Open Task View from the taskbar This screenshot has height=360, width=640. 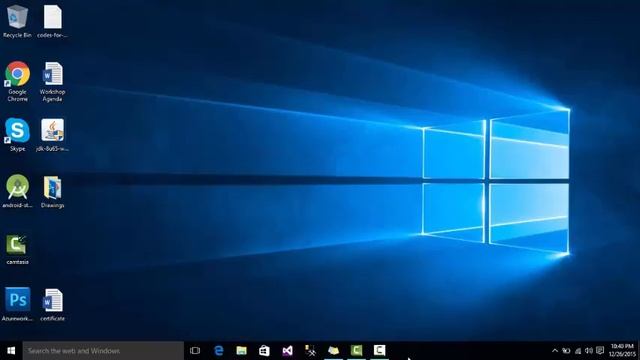point(195,351)
